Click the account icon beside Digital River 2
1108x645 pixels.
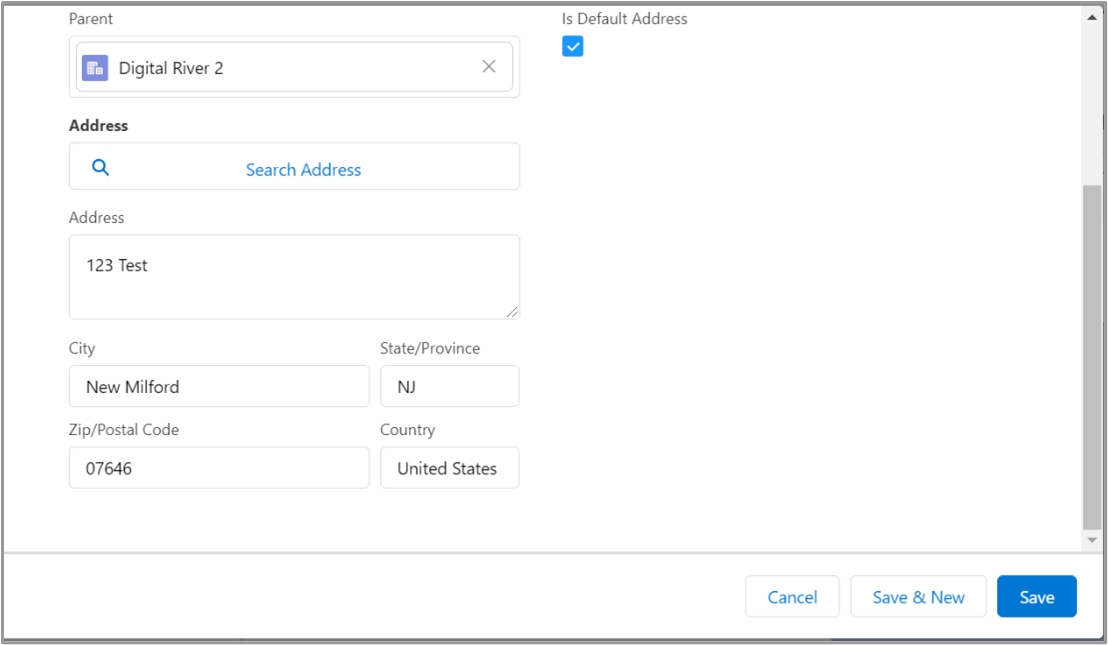(95, 68)
